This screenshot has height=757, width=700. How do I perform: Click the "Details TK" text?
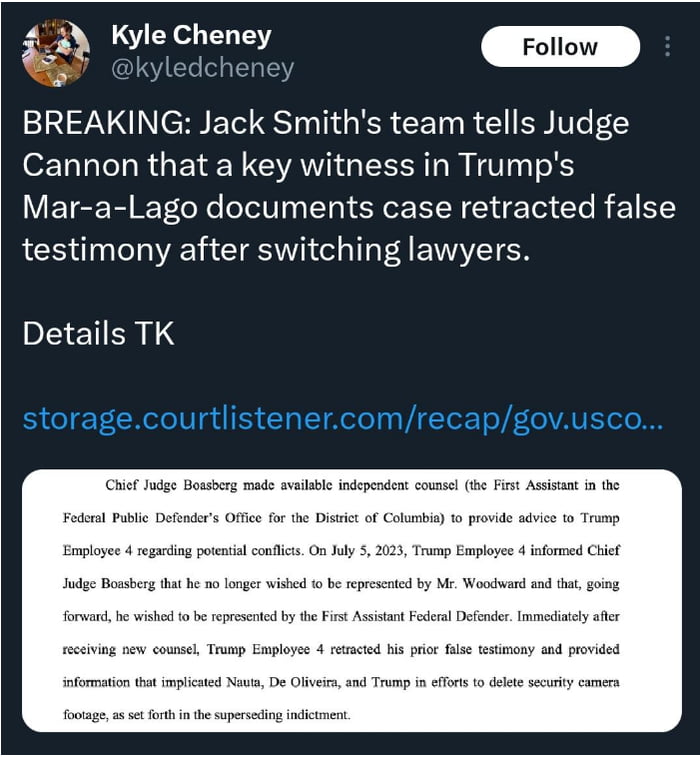point(98,333)
